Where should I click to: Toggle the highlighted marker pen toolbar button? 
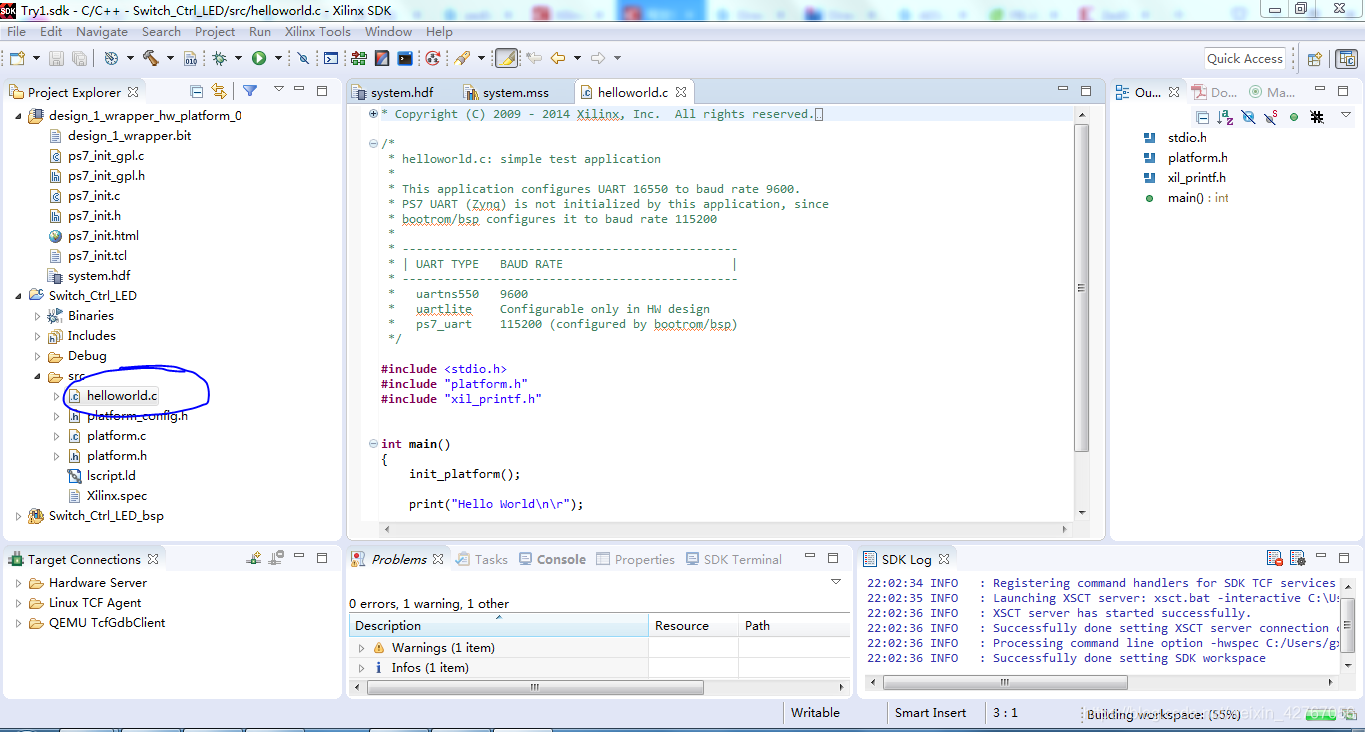(506, 59)
